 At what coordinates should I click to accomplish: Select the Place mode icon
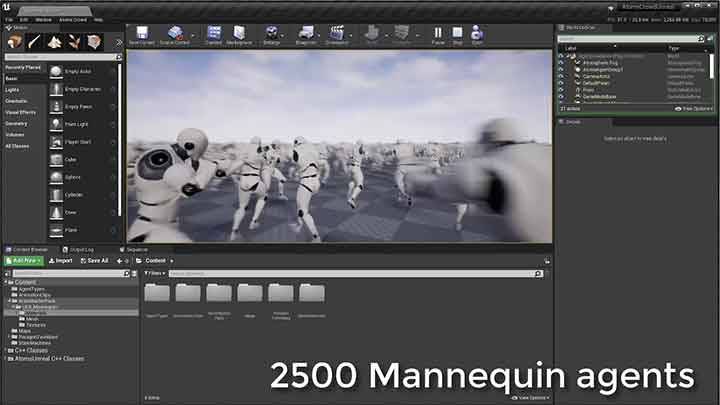pyautogui.click(x=15, y=42)
